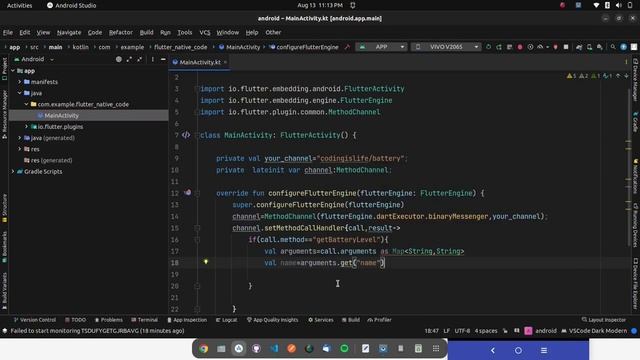Click the expand all icon in Project panel

[129, 59]
